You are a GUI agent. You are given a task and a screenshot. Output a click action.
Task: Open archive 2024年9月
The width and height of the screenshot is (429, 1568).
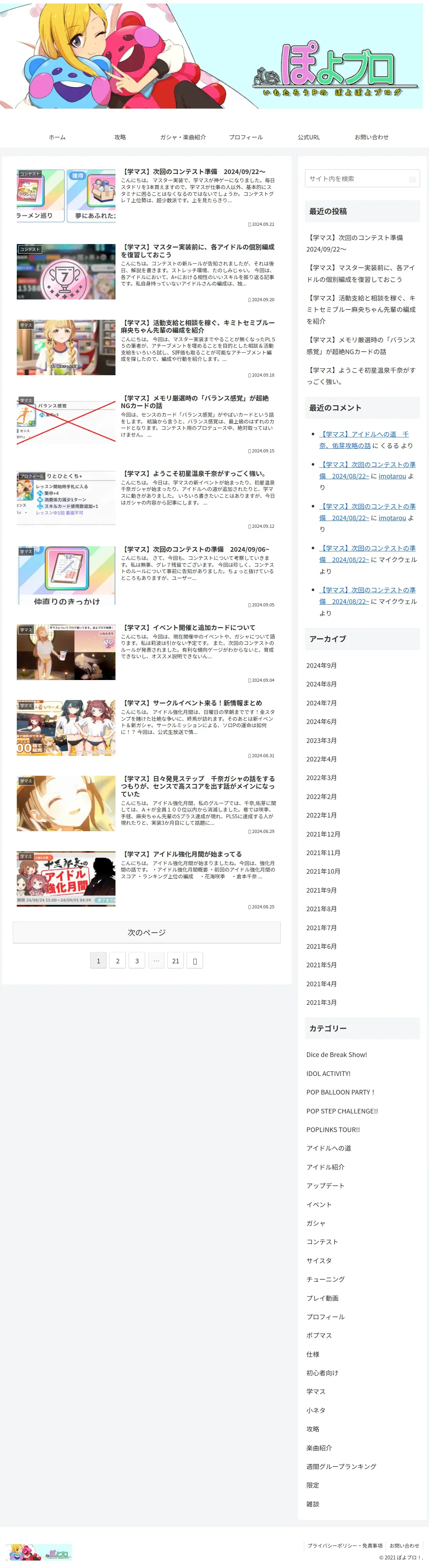[x=321, y=665]
